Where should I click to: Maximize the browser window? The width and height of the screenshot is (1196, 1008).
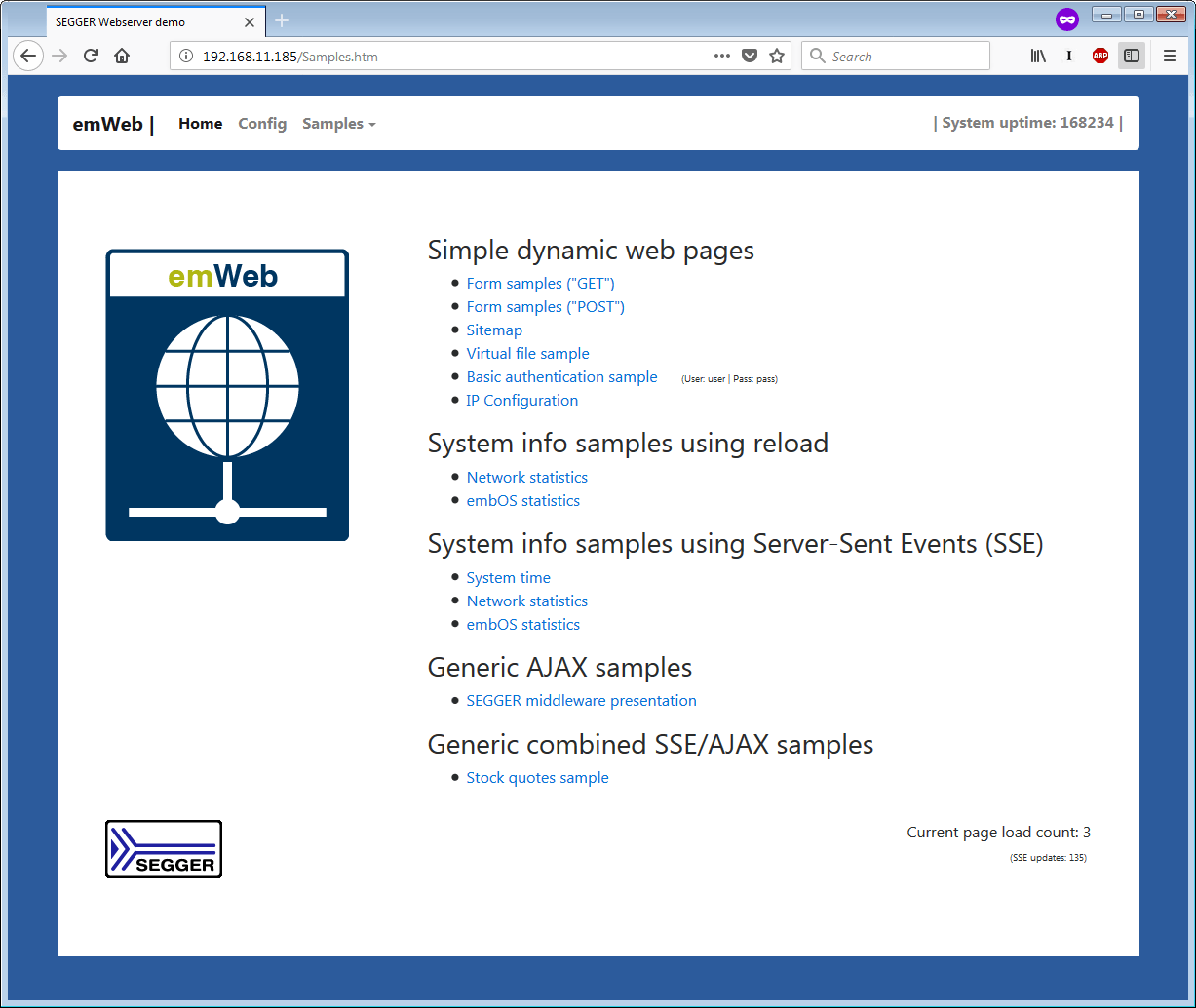tap(1137, 14)
